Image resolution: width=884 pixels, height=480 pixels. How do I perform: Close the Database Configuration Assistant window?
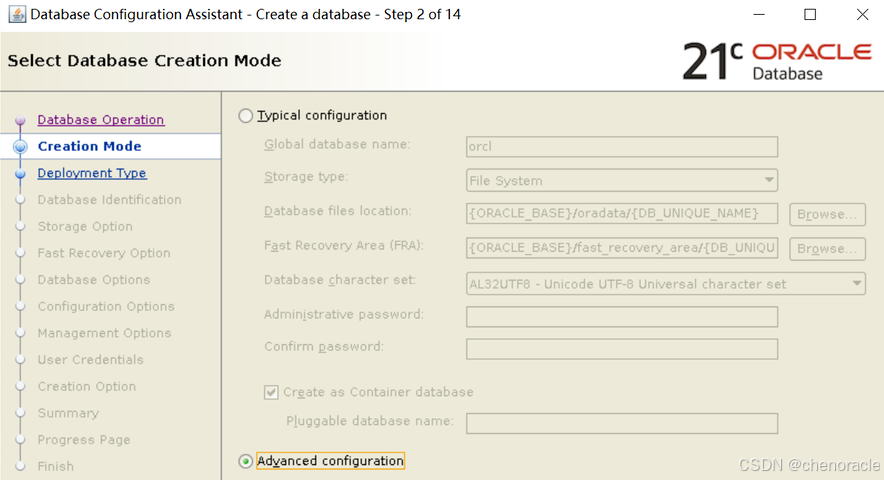click(862, 15)
